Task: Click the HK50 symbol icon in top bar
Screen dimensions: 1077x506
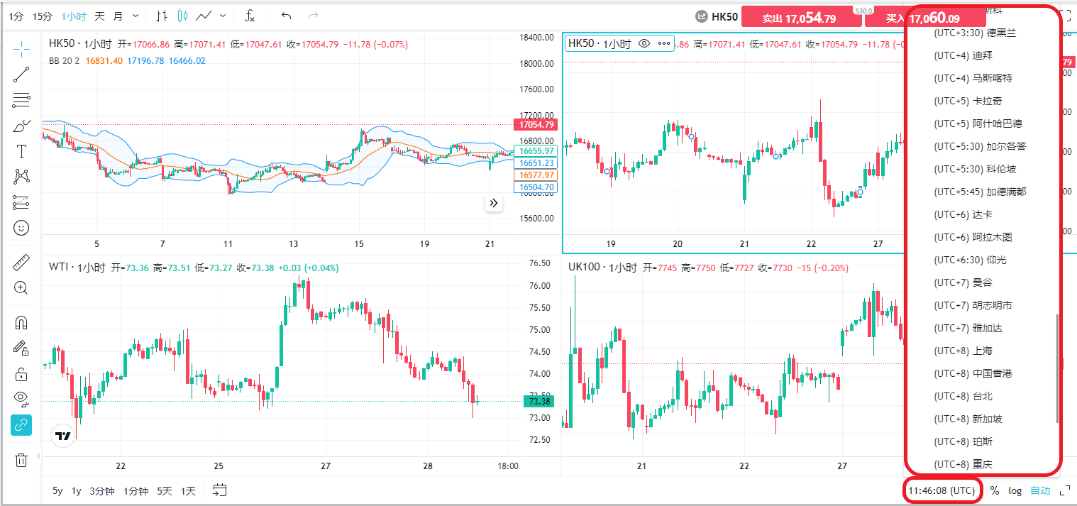Action: [701, 16]
